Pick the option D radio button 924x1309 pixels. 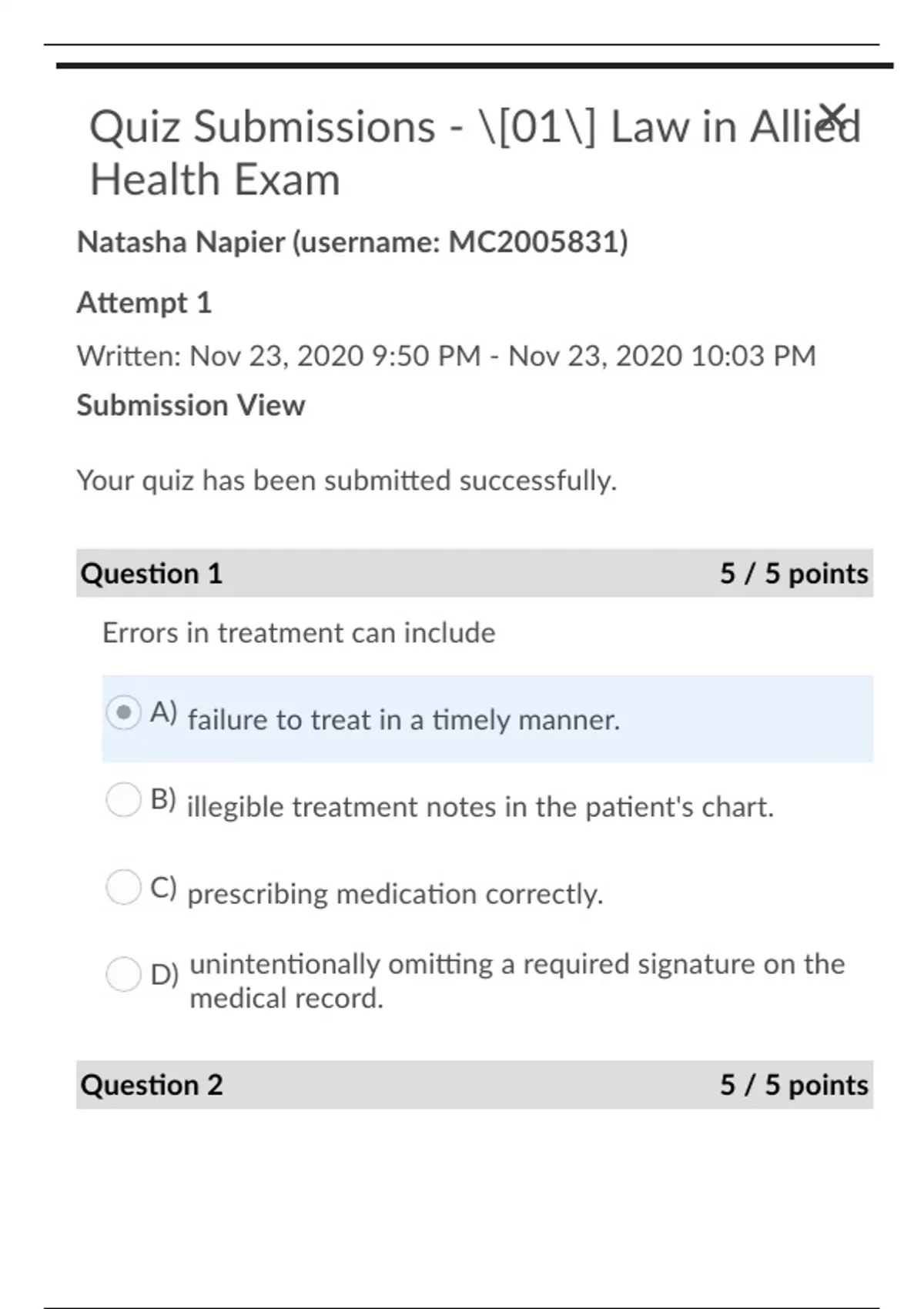pyautogui.click(x=123, y=974)
